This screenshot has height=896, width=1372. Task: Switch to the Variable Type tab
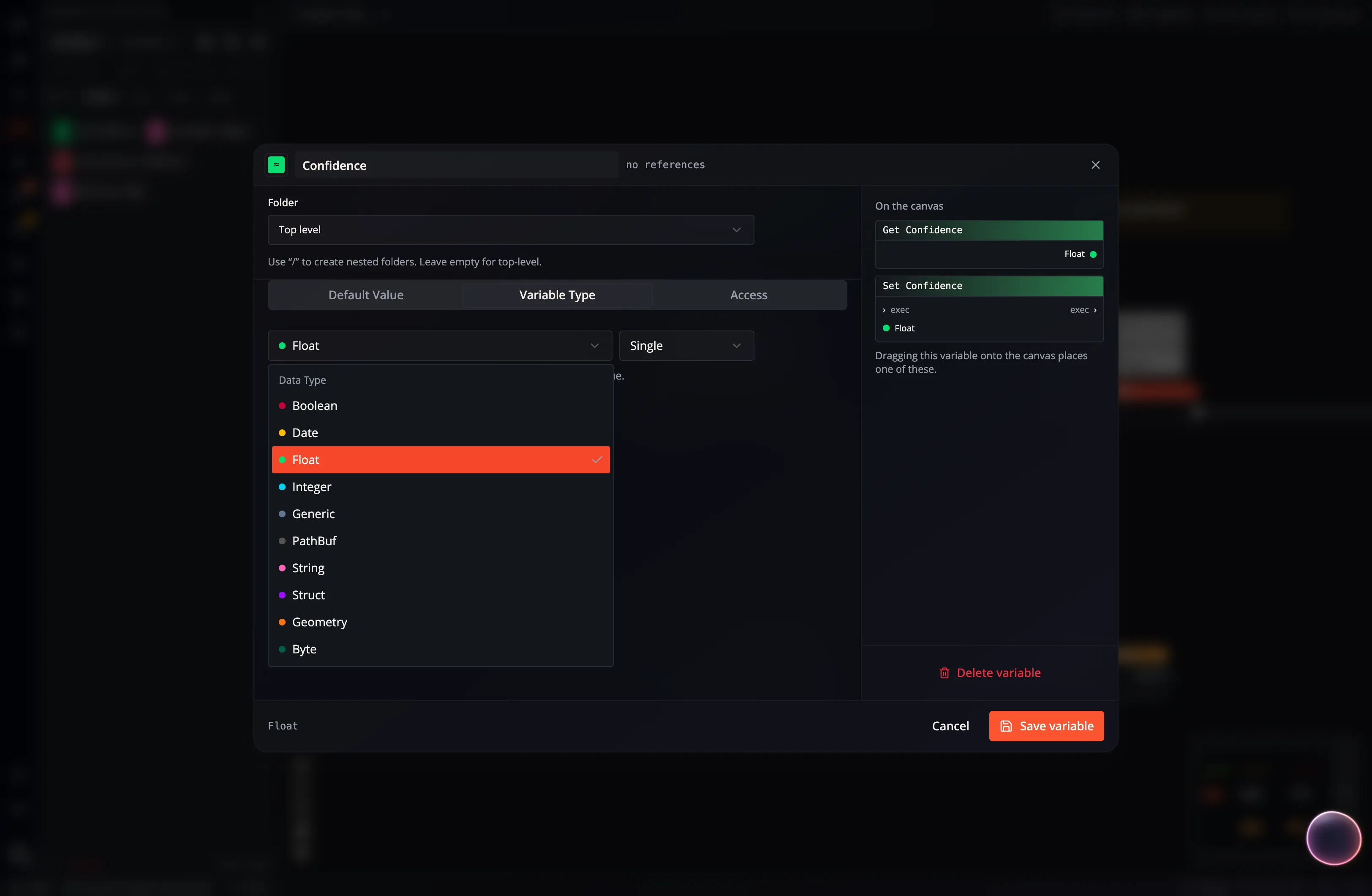557,295
